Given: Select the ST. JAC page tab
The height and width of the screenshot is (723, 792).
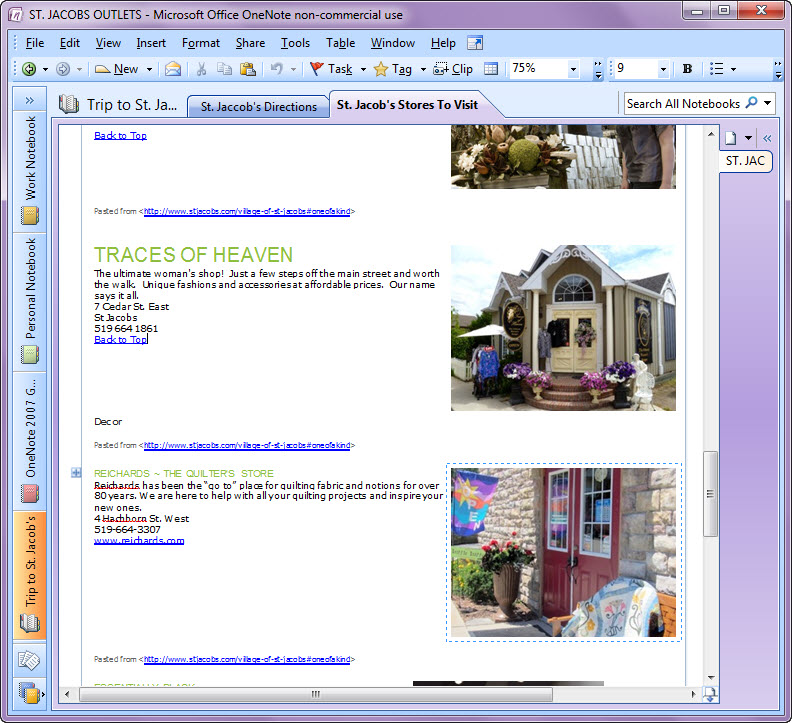Looking at the screenshot, I should tap(745, 161).
